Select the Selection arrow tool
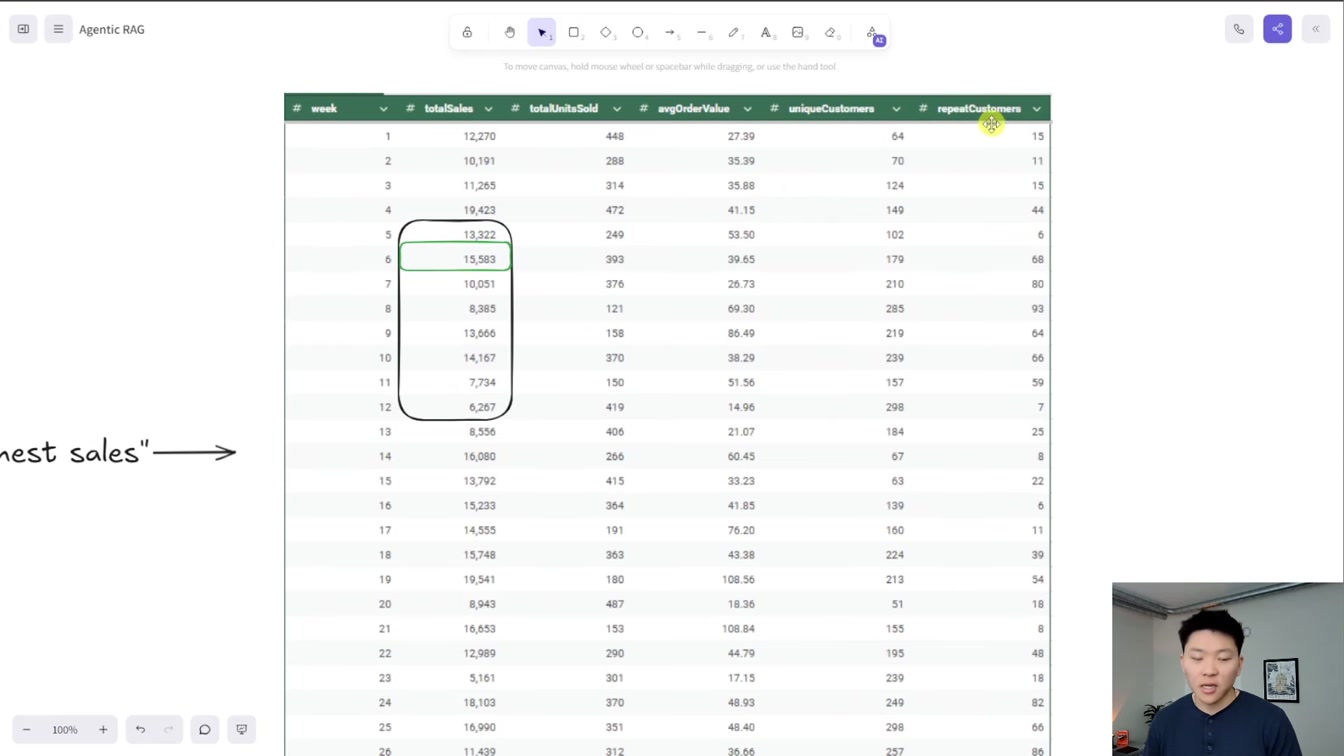 click(542, 32)
